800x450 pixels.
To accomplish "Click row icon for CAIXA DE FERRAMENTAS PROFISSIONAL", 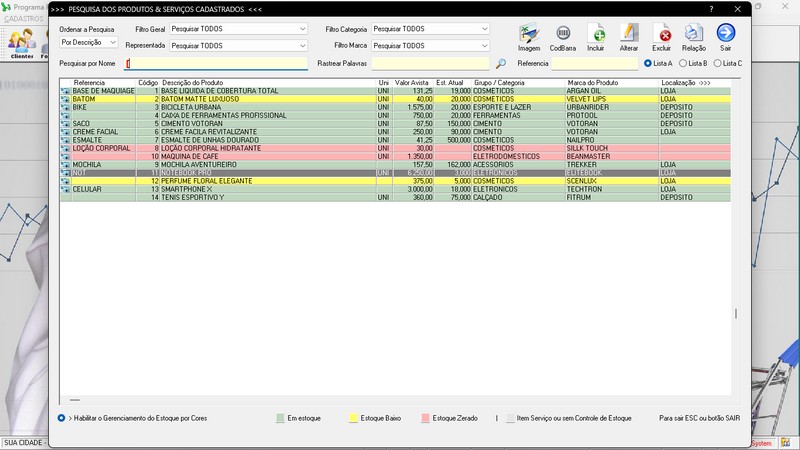I will 65,115.
